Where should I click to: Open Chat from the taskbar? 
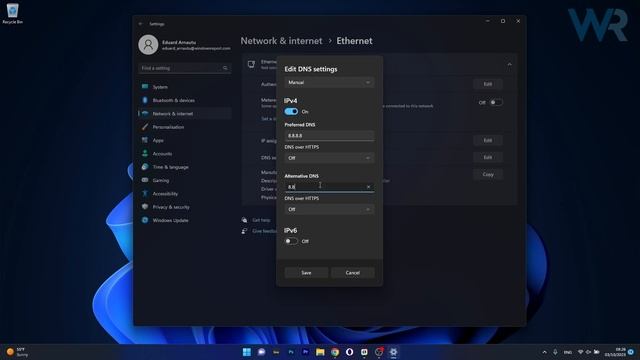(x=261, y=352)
